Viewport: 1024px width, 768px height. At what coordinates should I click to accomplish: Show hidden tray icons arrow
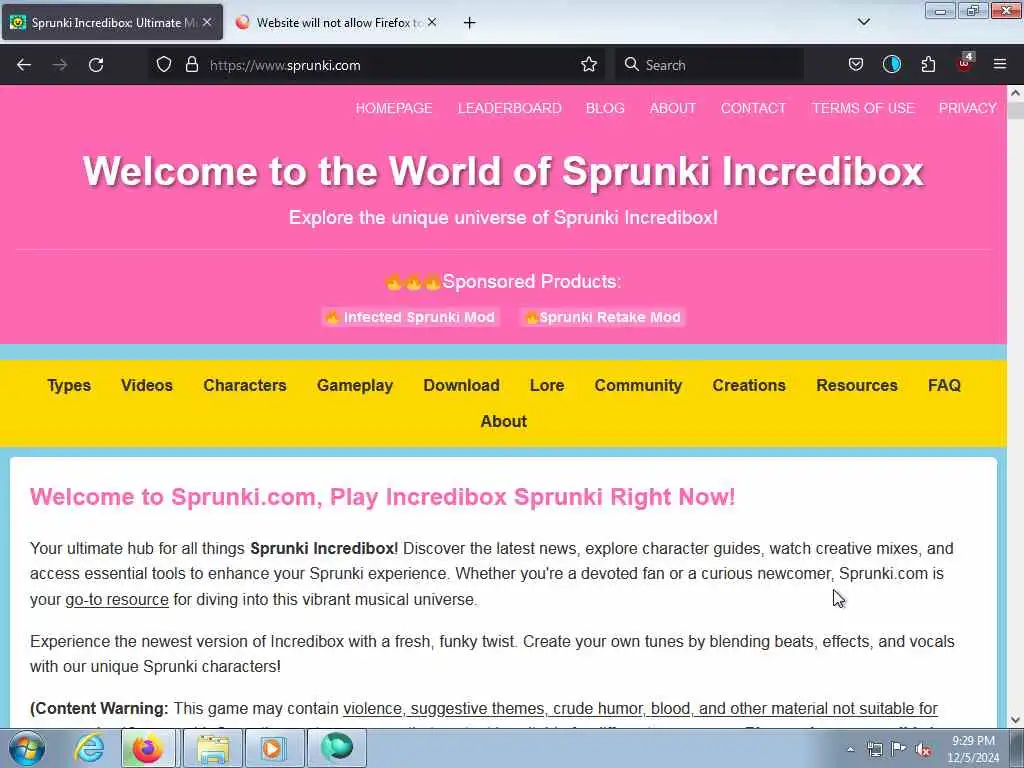(850, 750)
